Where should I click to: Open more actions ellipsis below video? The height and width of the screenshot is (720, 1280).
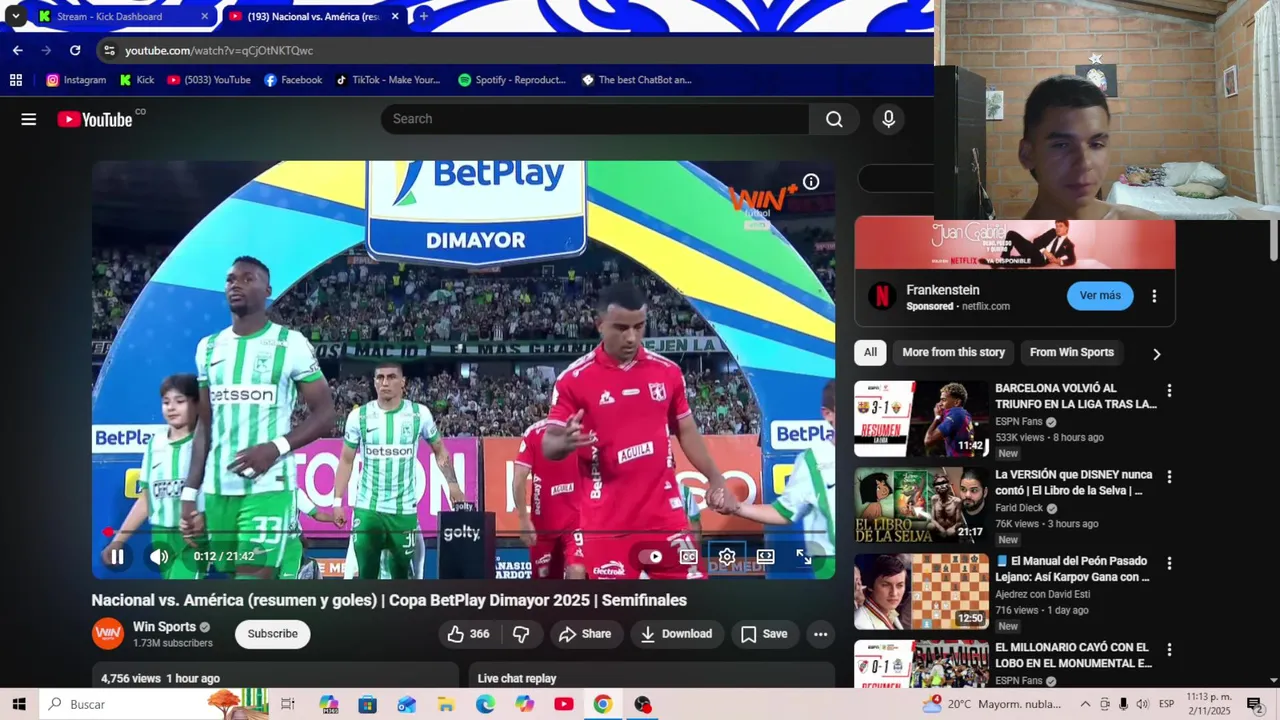point(820,634)
